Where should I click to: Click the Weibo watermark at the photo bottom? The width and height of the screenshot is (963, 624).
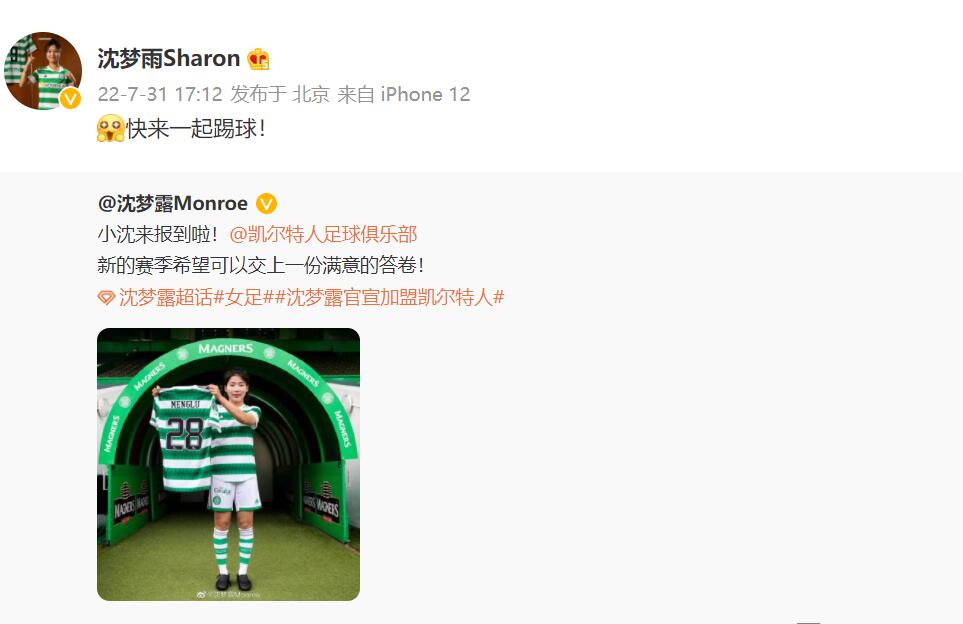[228, 595]
